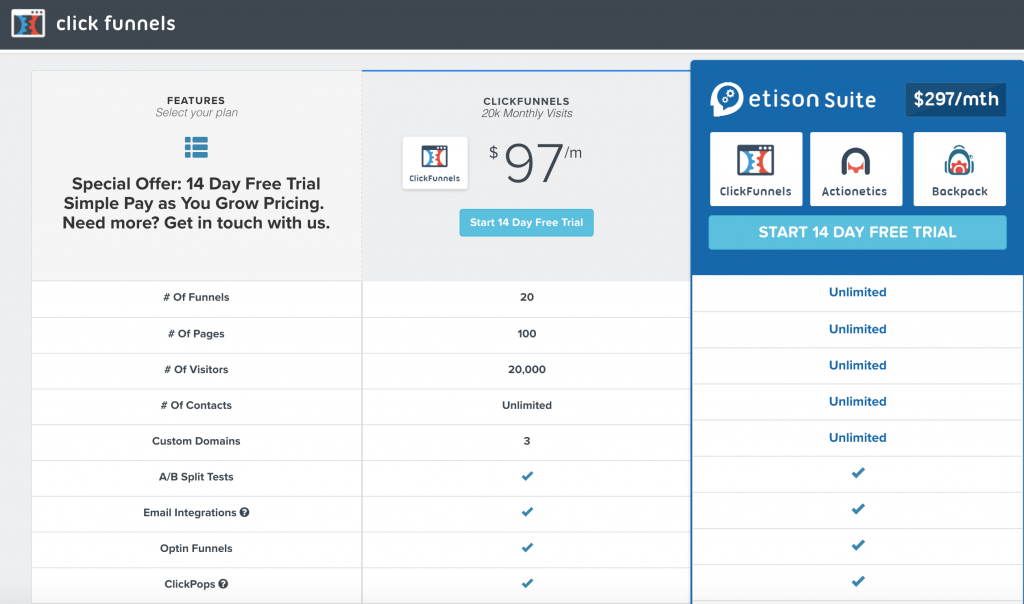
Task: Open the ClickFunnels tile in Etison Suite
Action: coord(755,169)
